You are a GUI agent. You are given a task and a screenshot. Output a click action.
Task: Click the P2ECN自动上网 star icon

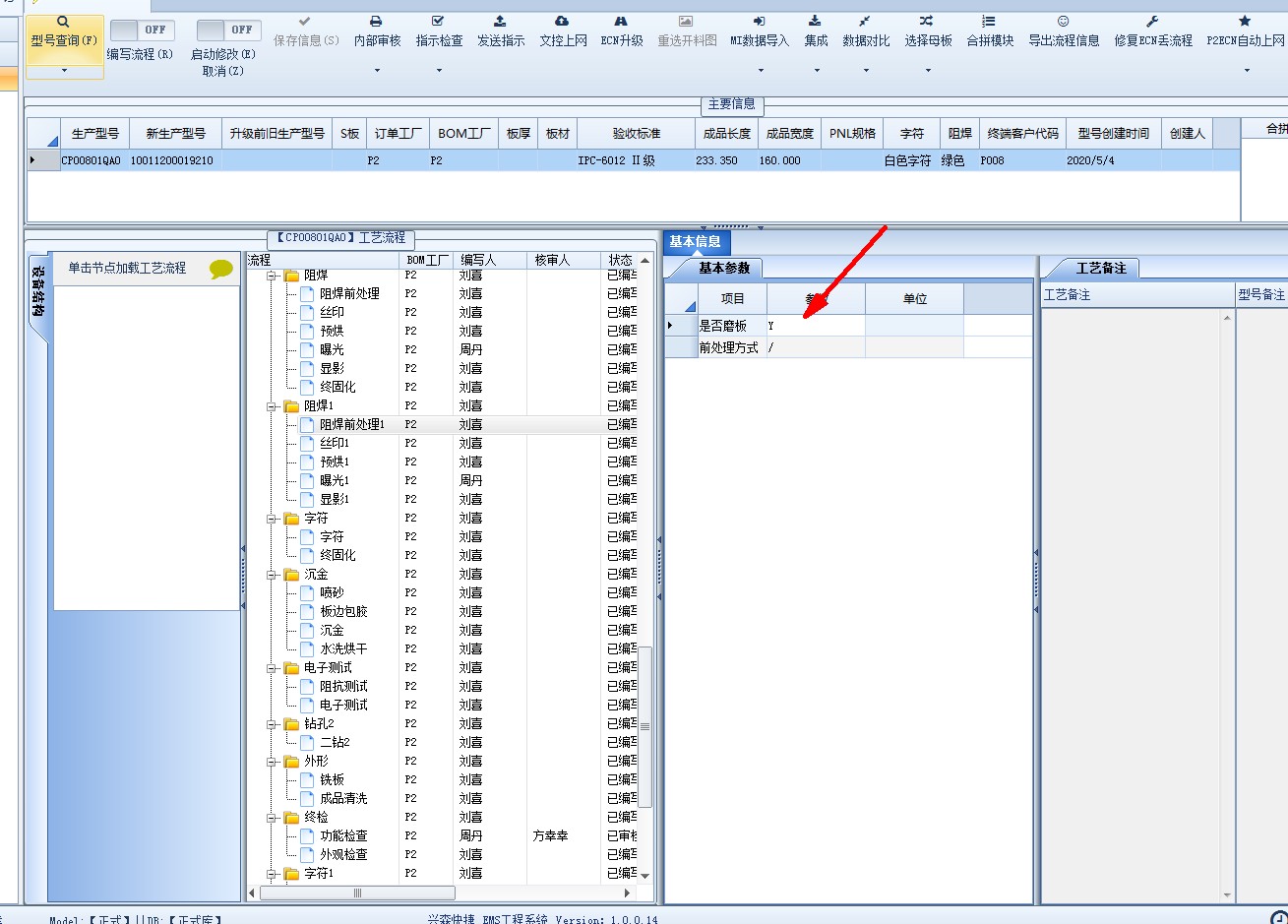click(1245, 22)
